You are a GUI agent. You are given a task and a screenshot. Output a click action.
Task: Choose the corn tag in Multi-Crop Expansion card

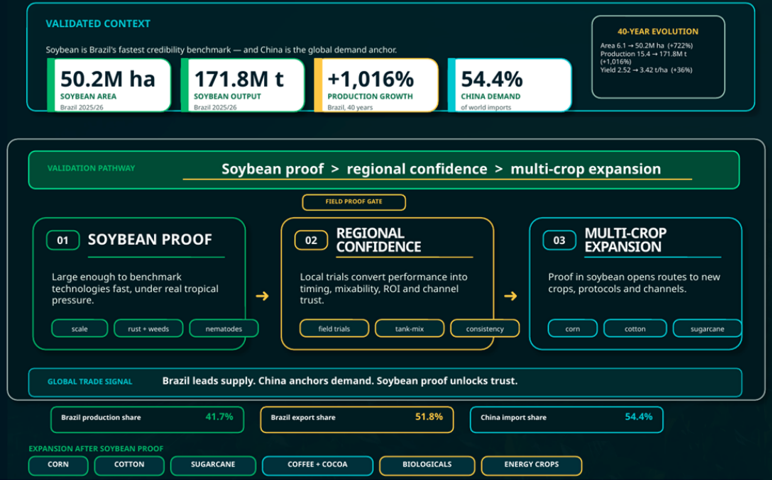pos(573,329)
